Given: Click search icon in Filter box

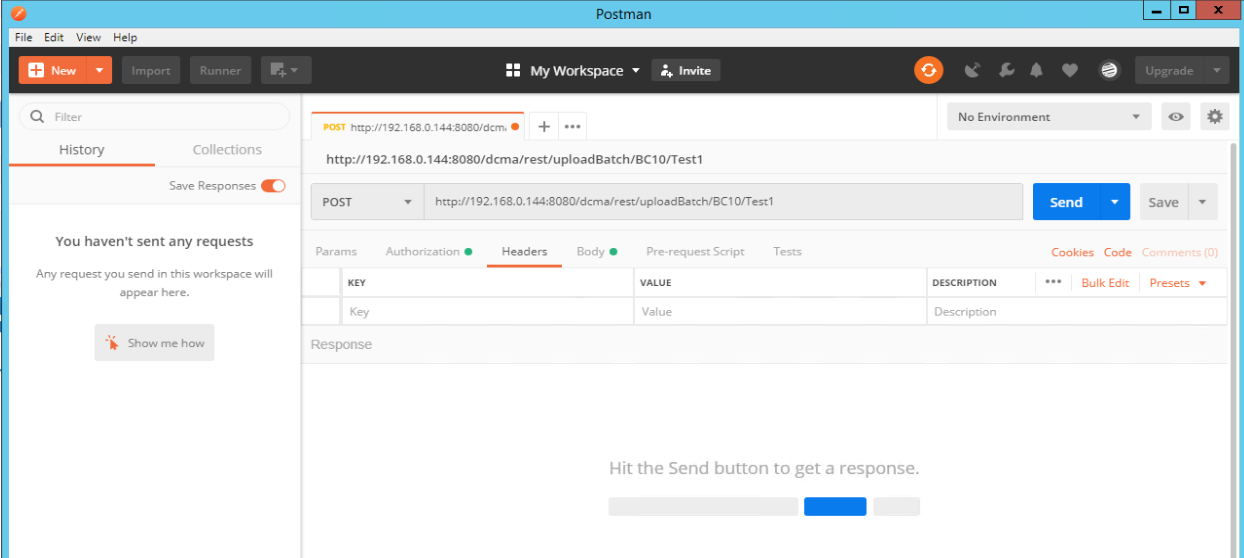Looking at the screenshot, I should point(38,117).
